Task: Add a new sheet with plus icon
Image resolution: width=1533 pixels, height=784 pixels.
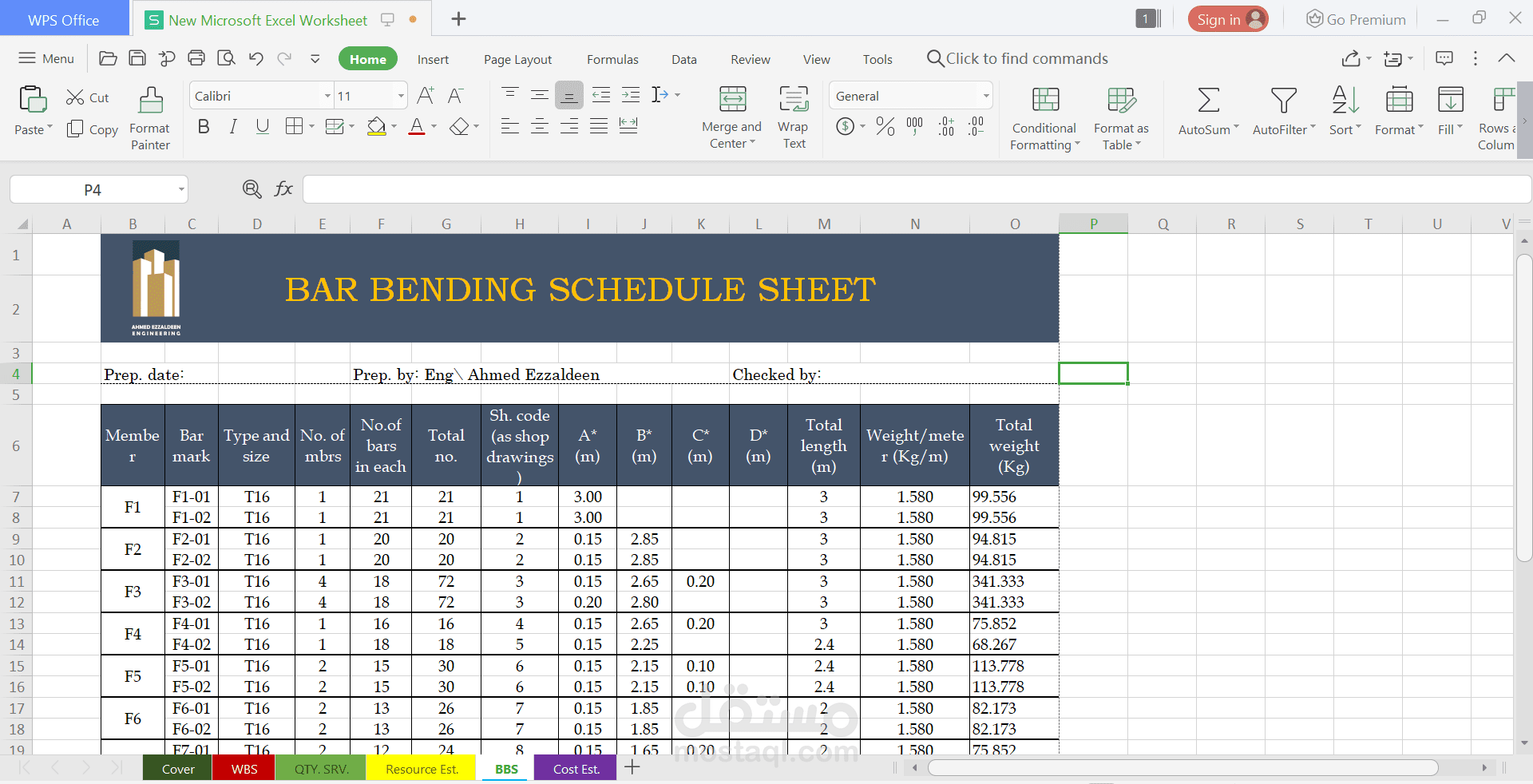Action: click(x=632, y=767)
